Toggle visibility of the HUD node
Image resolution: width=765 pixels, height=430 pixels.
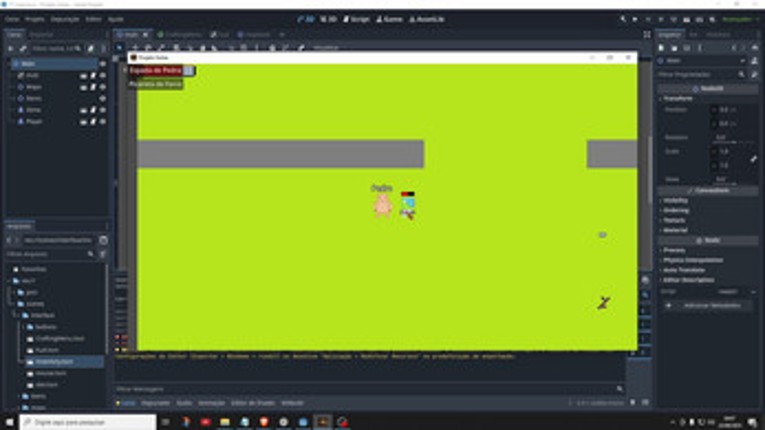[102, 75]
